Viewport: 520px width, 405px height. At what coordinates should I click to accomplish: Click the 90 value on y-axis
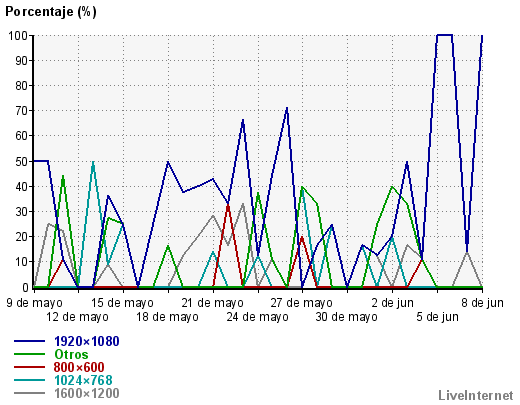click(22, 61)
